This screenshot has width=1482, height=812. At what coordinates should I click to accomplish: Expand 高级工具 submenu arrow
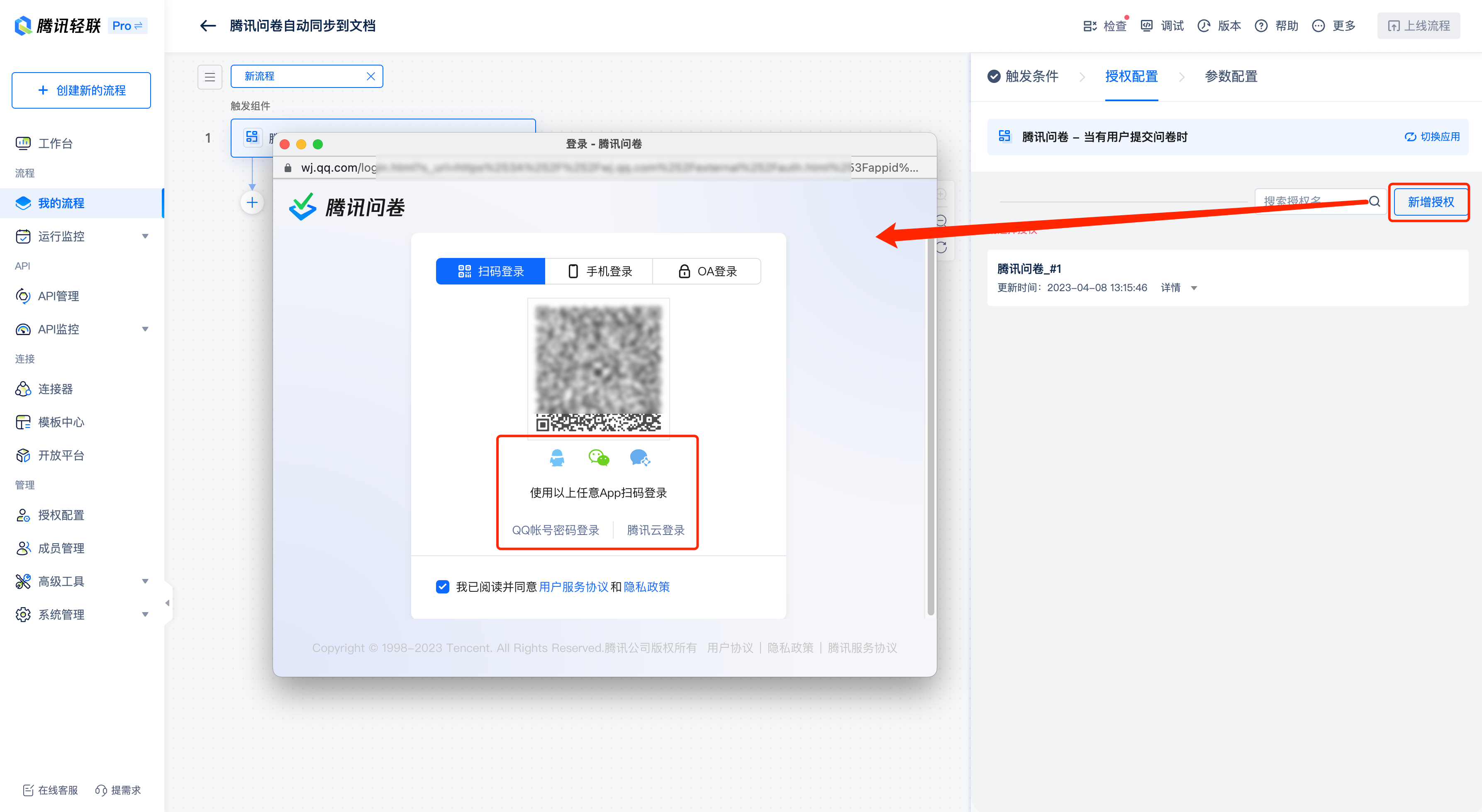point(145,581)
